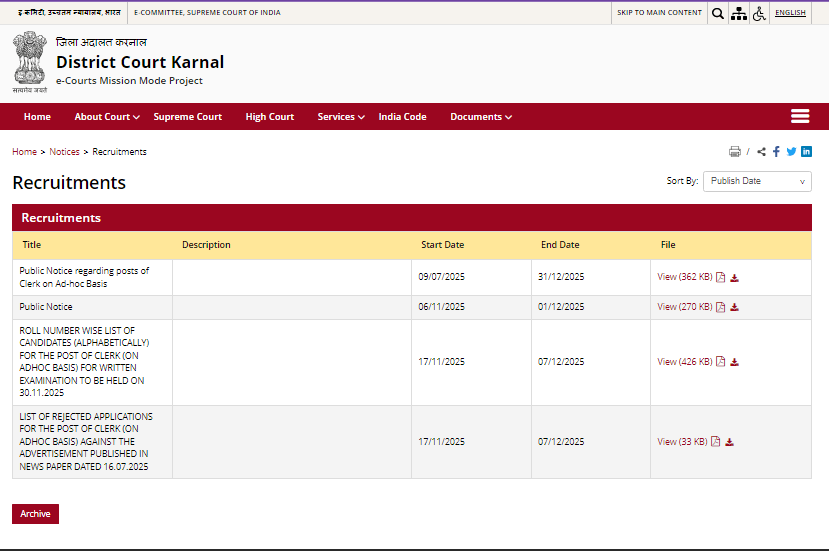Open the sitemap icon

pyautogui.click(x=739, y=13)
